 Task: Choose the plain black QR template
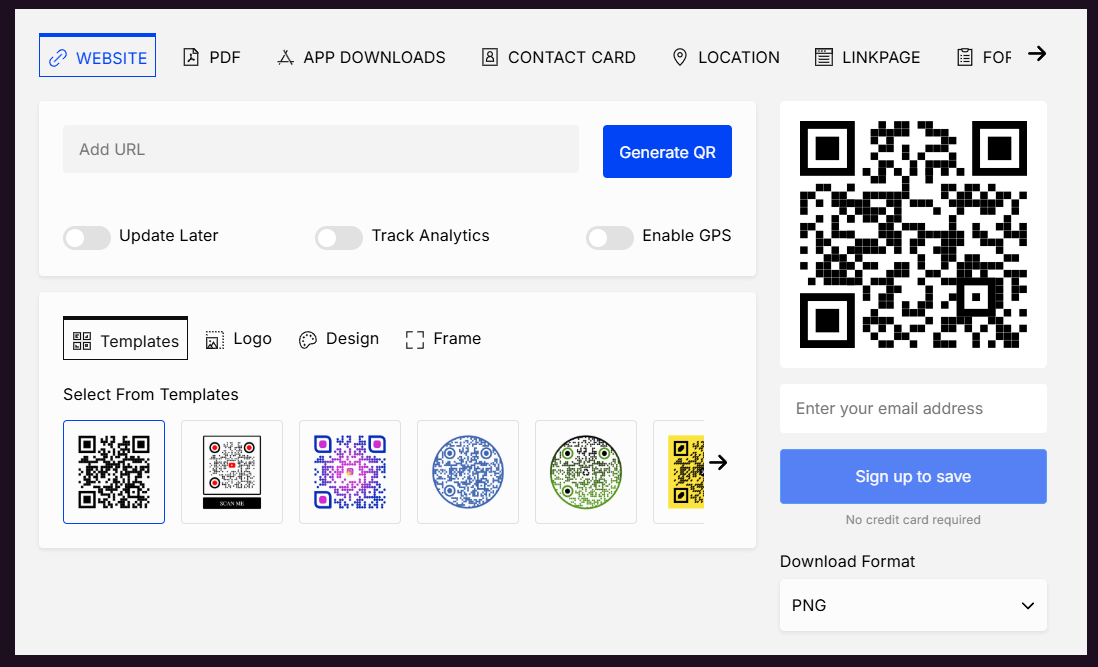114,472
